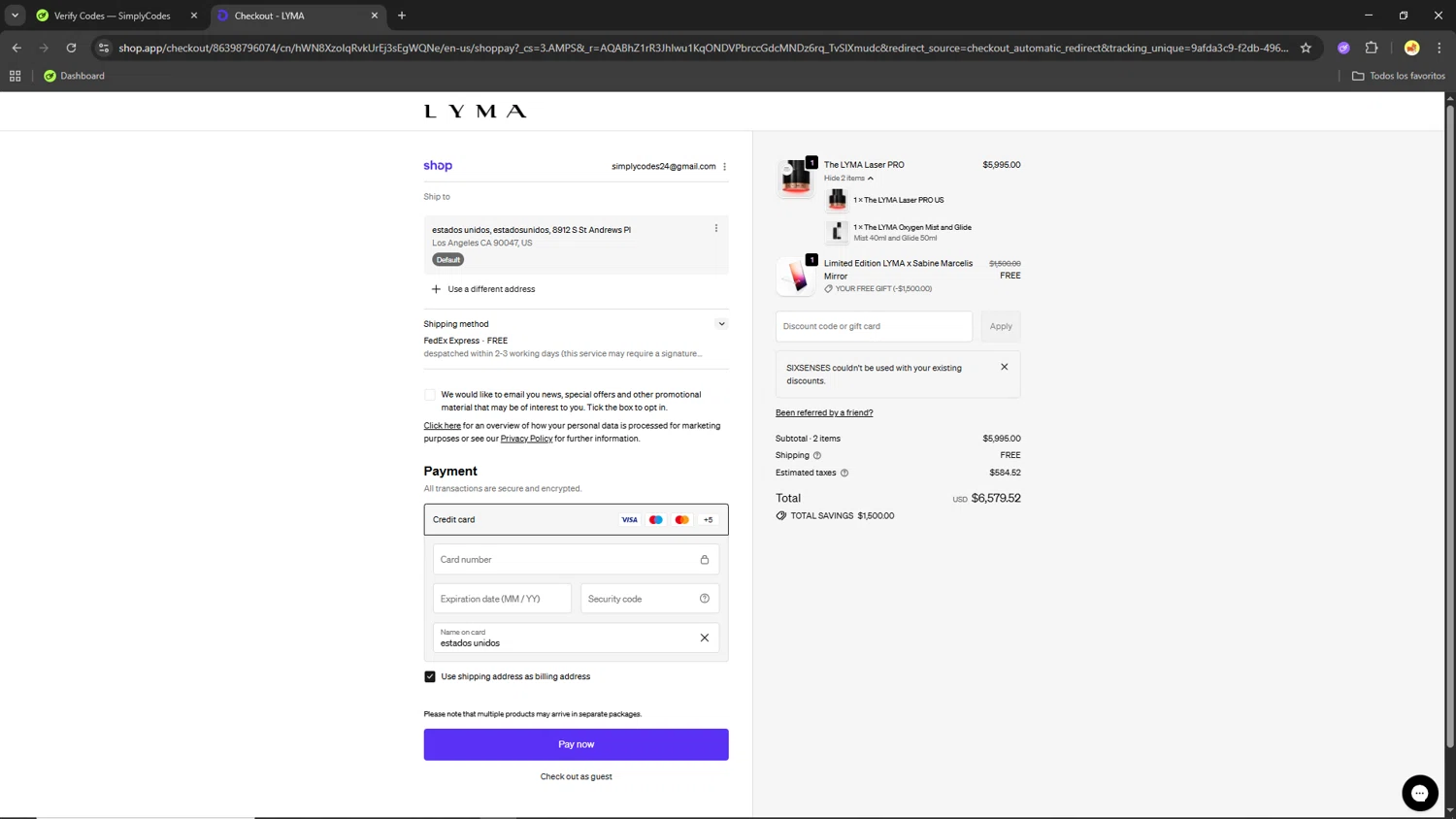Viewport: 1456px width, 819px height.
Task: Open the Privacy Policy link
Action: pyautogui.click(x=526, y=439)
